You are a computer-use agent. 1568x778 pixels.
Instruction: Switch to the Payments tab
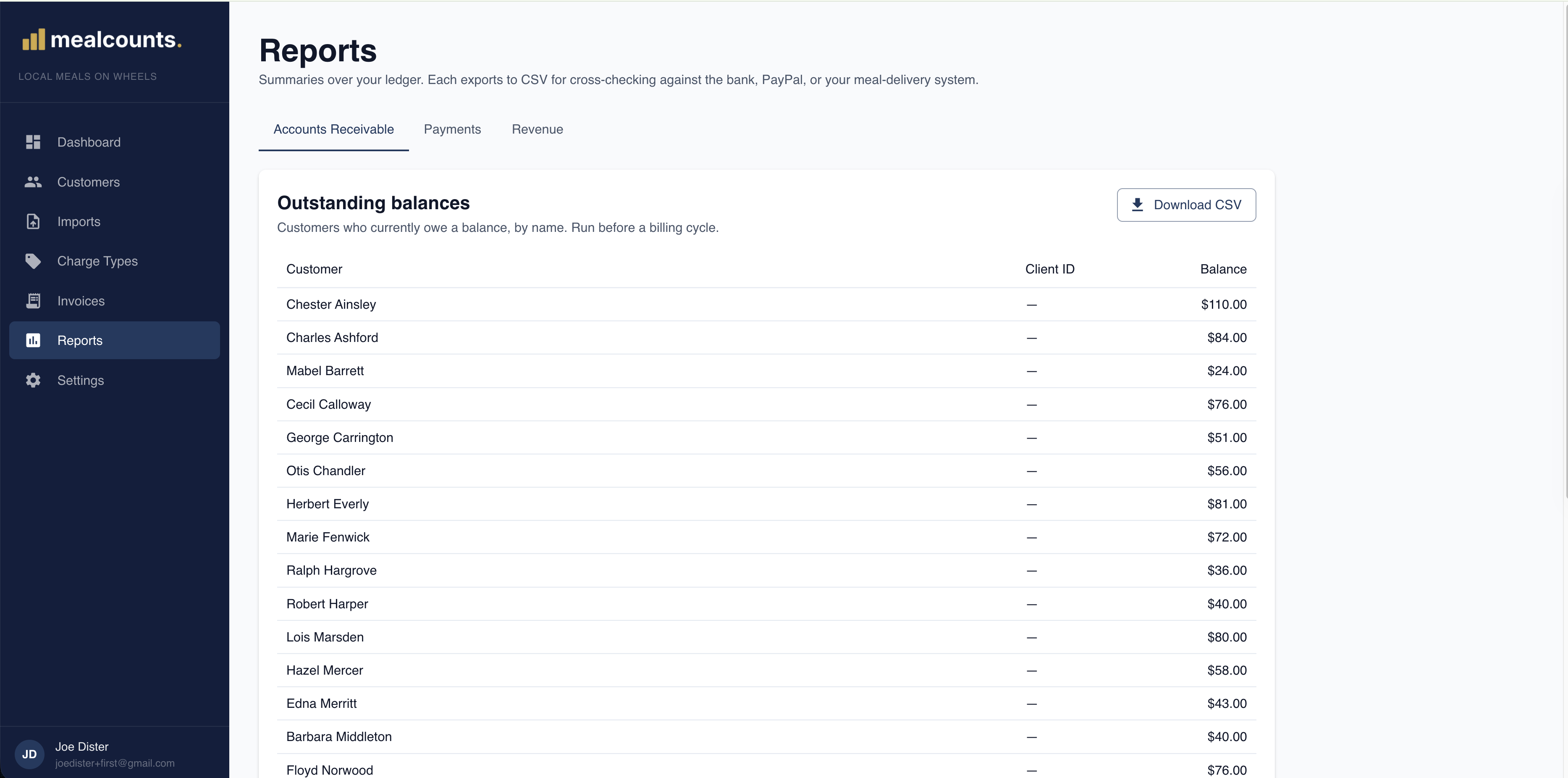452,130
